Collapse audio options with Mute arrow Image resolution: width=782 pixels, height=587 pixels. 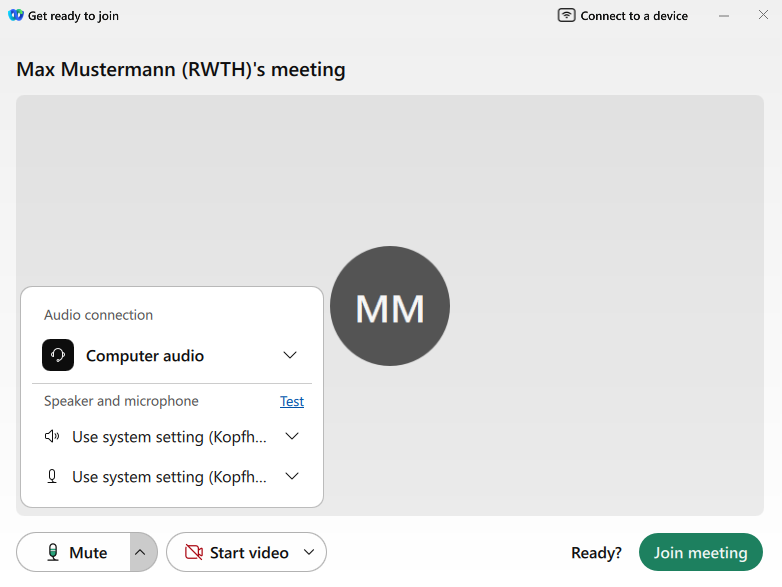pos(142,553)
